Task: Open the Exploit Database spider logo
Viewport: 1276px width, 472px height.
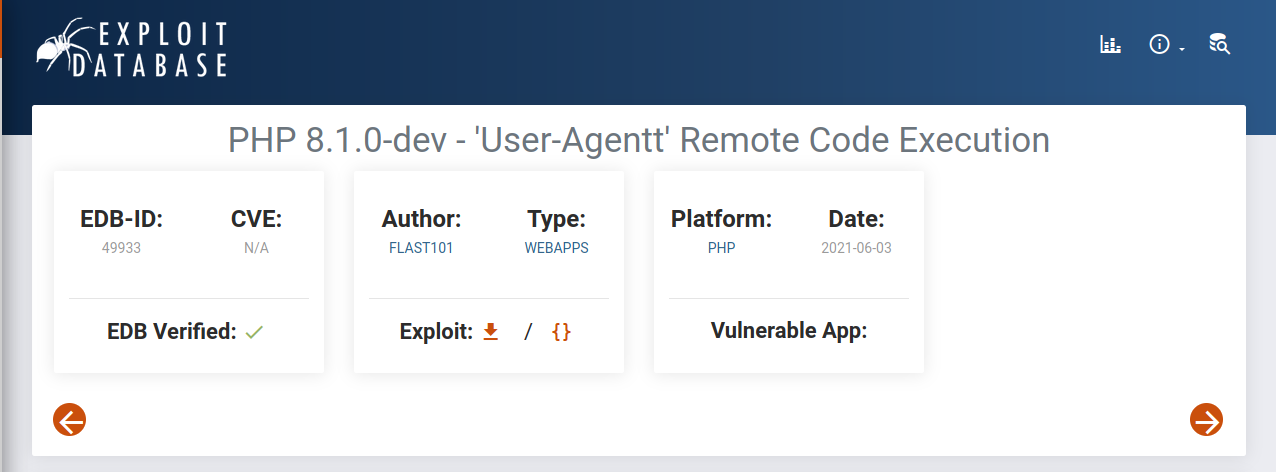Action: click(x=131, y=48)
